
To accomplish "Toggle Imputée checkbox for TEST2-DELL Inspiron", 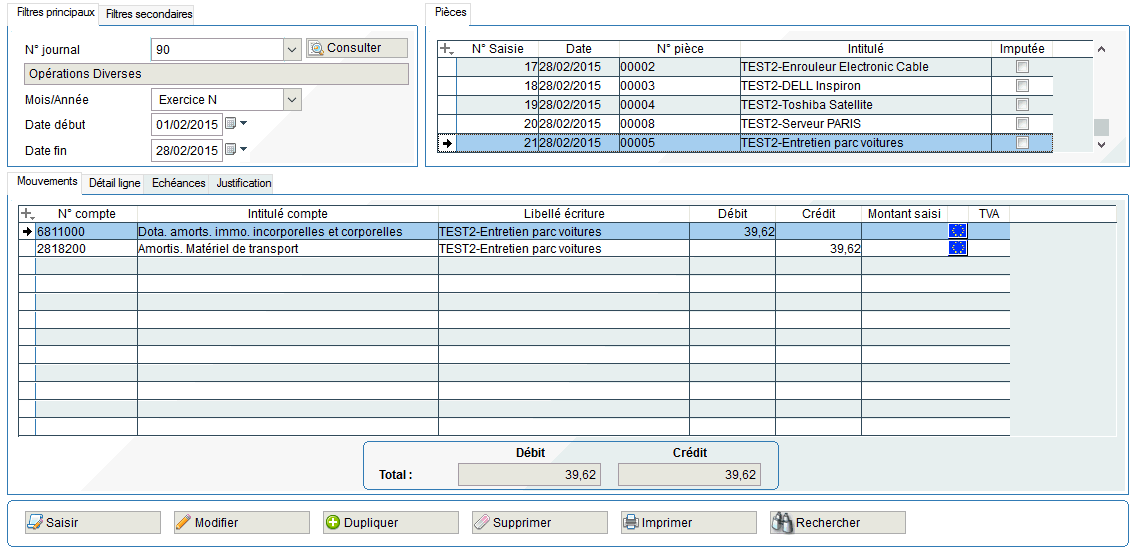I will coord(1022,86).
